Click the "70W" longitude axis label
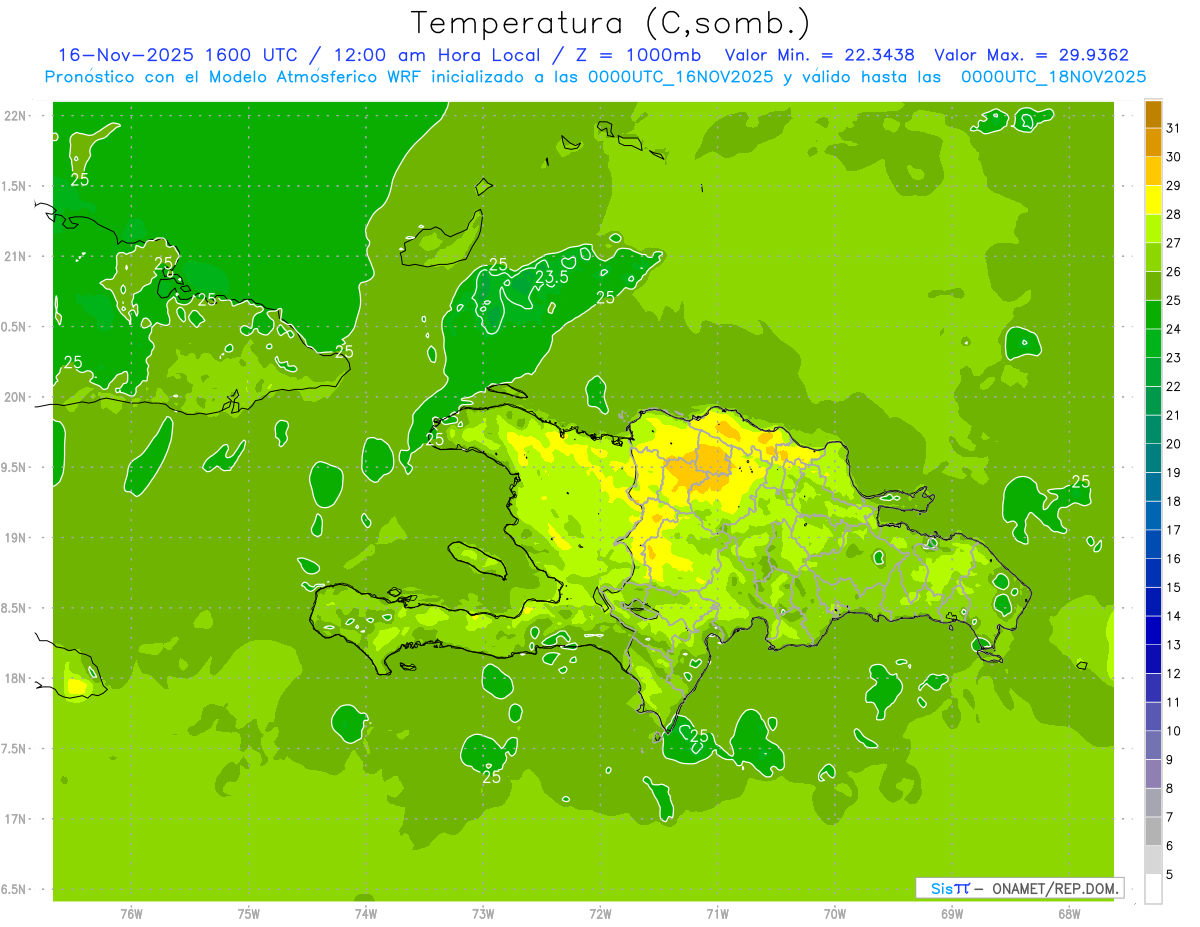 pos(834,913)
